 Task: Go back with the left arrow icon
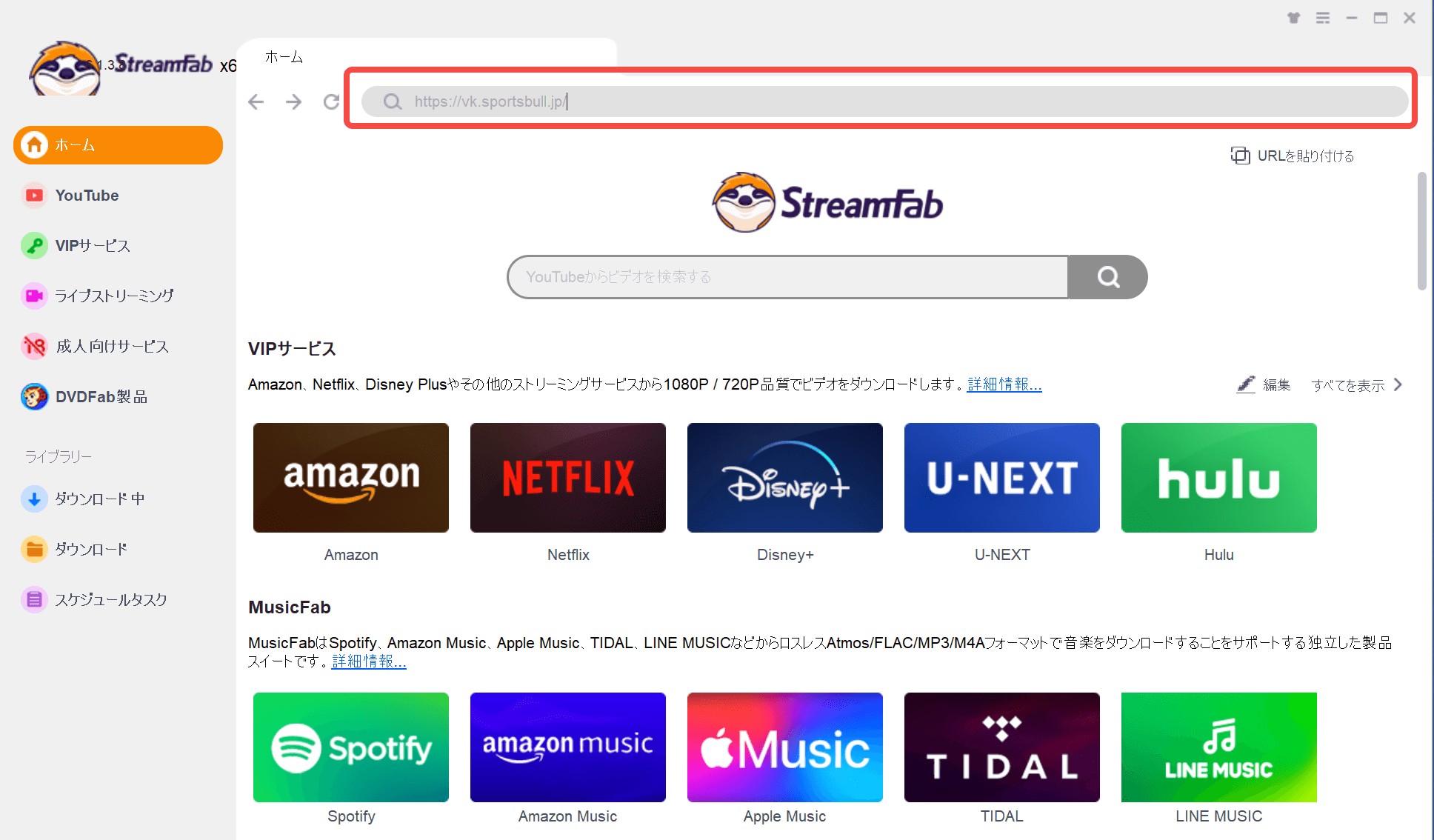[x=256, y=101]
